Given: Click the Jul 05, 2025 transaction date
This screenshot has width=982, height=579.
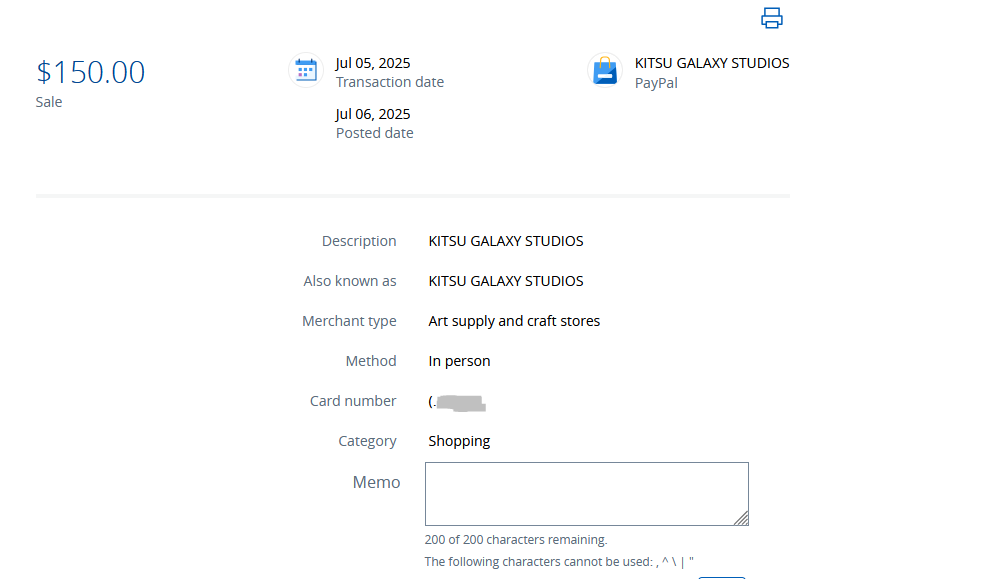Looking at the screenshot, I should tap(373, 63).
